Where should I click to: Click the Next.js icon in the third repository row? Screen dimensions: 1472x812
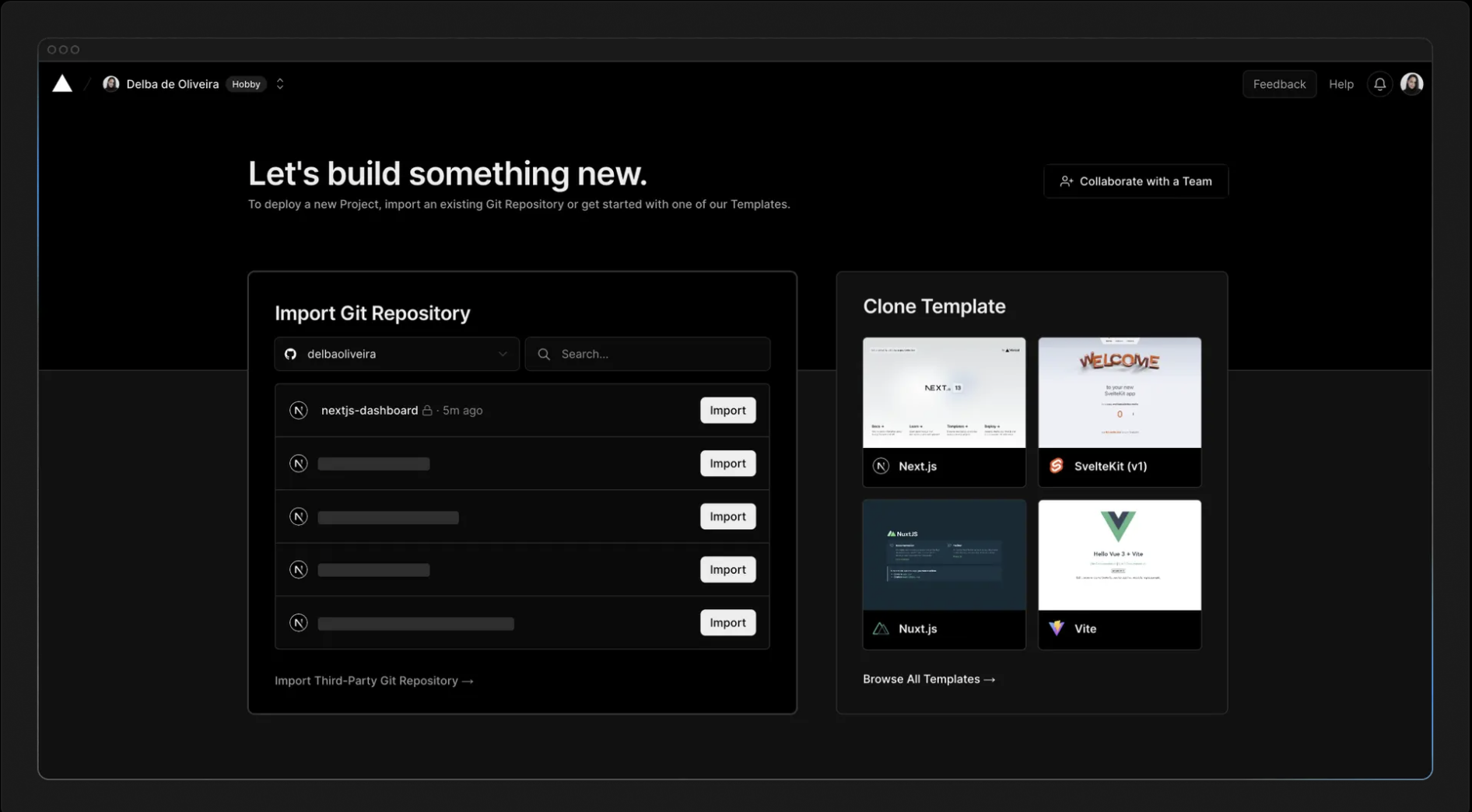click(x=299, y=516)
